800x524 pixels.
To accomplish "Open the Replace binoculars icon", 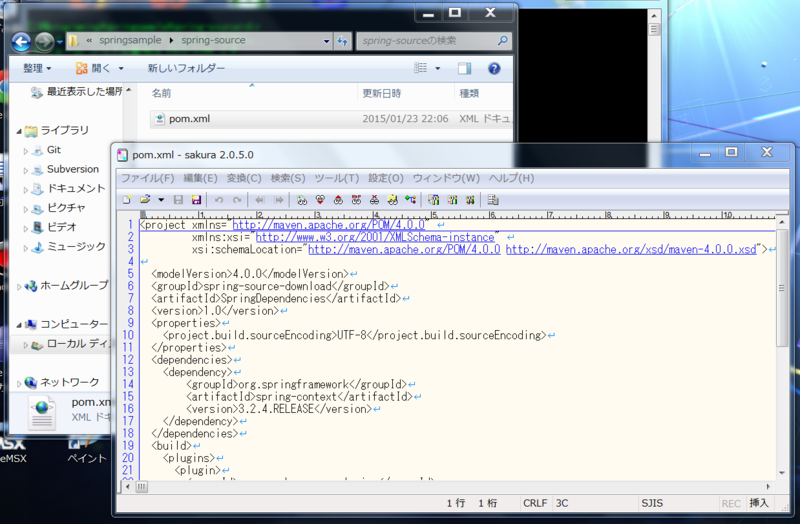I will 356,199.
